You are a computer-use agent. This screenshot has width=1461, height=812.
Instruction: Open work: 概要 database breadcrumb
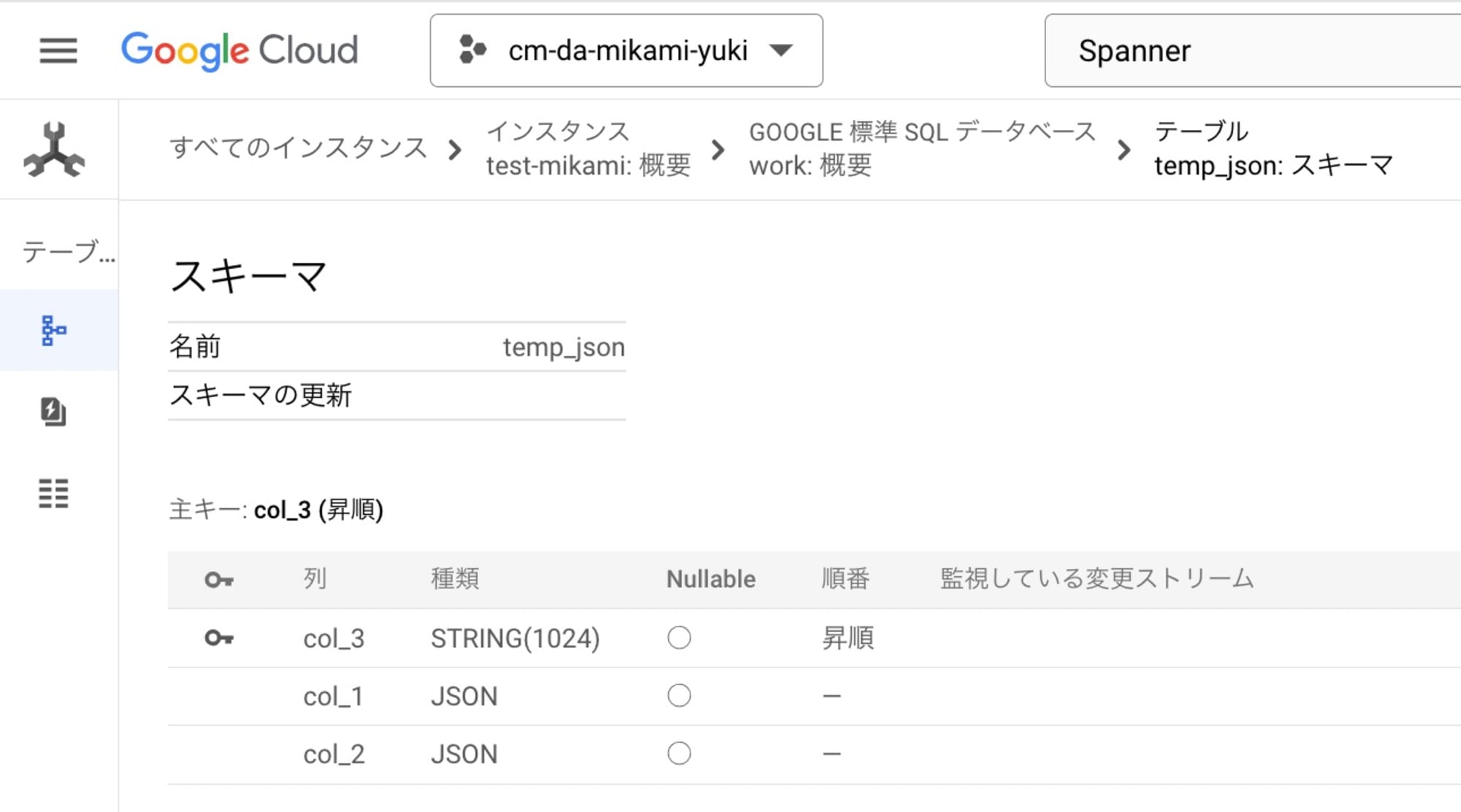coord(923,149)
